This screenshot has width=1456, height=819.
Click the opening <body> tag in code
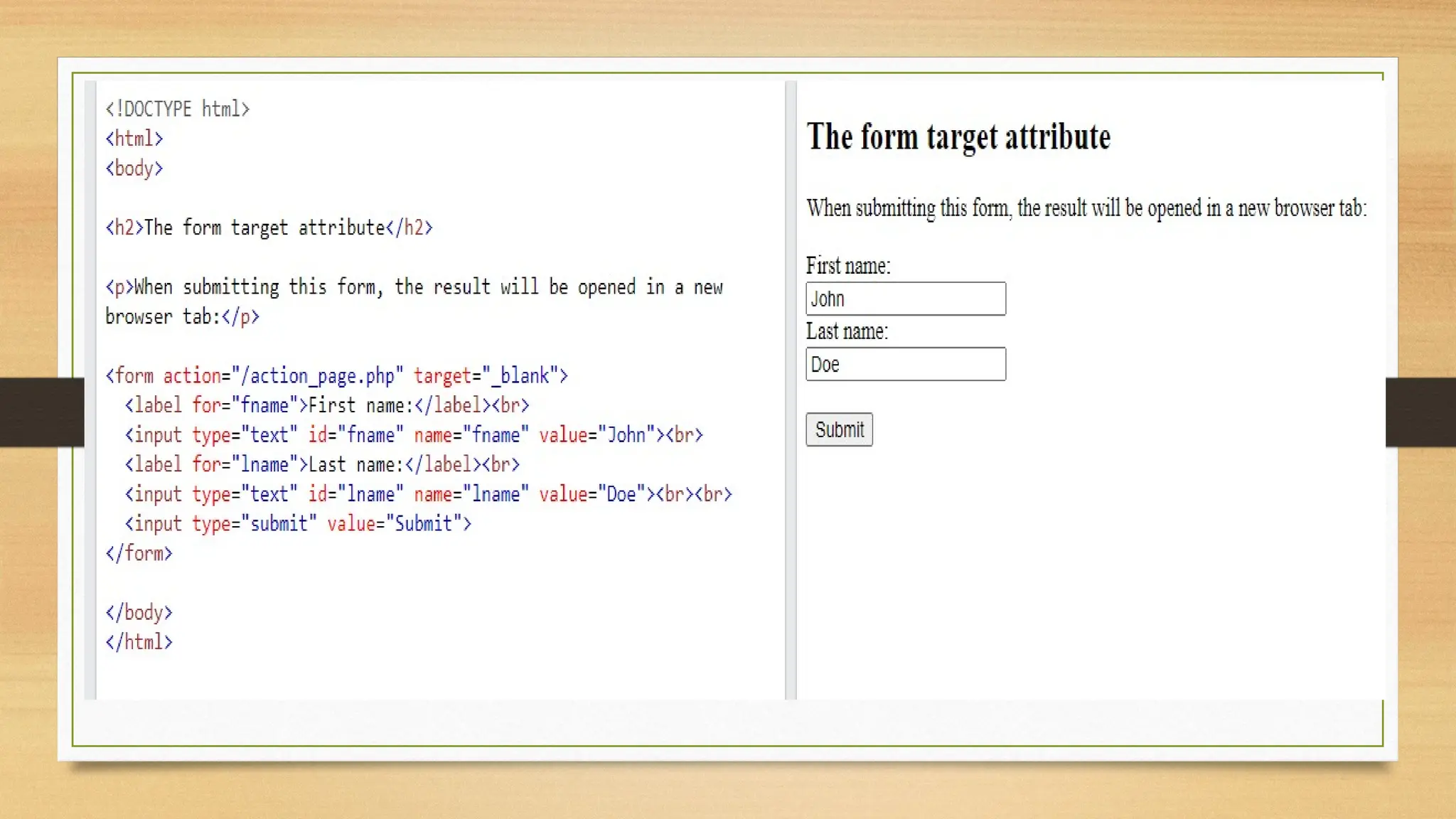(134, 168)
